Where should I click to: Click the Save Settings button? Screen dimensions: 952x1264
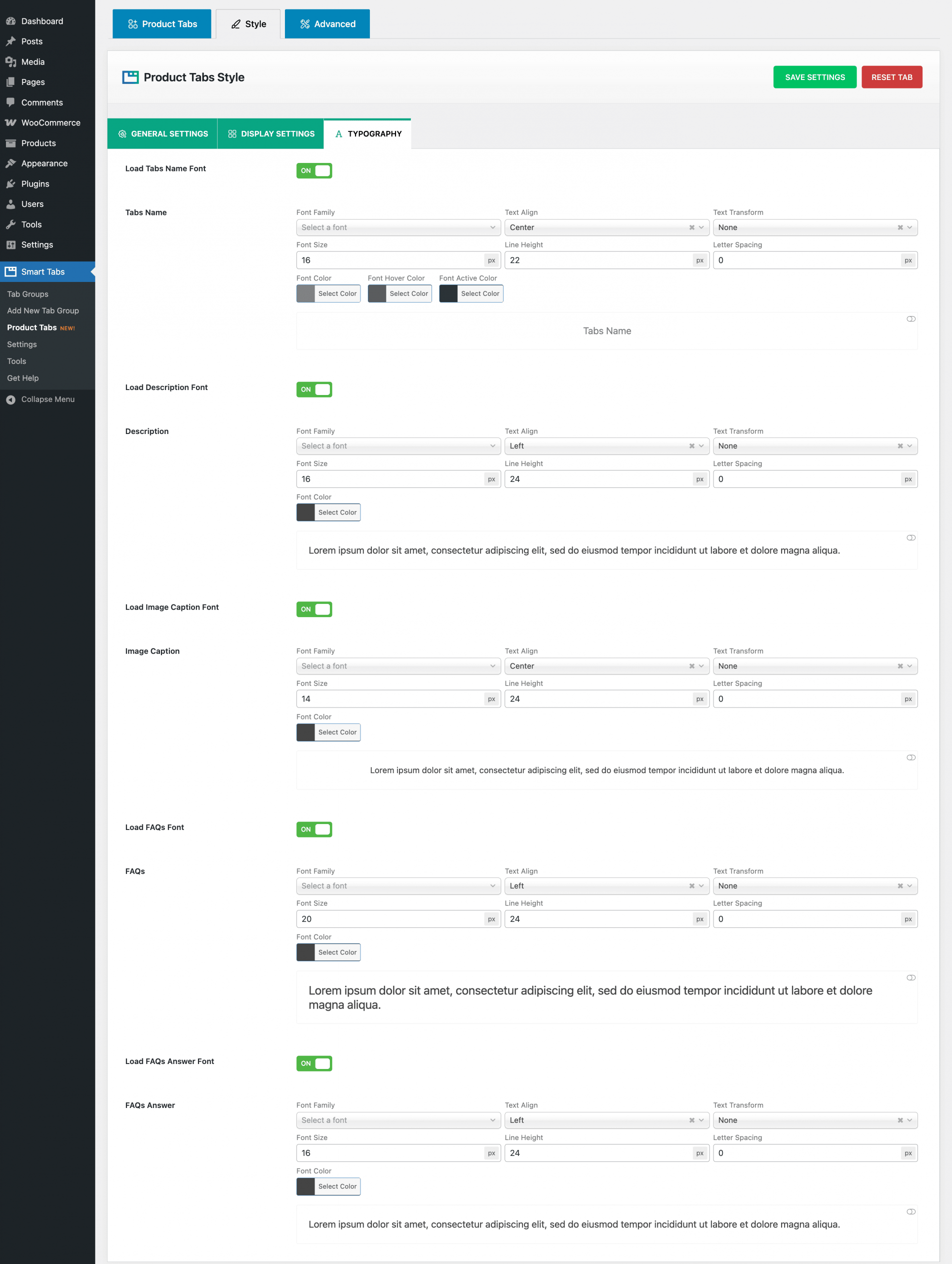pos(815,77)
